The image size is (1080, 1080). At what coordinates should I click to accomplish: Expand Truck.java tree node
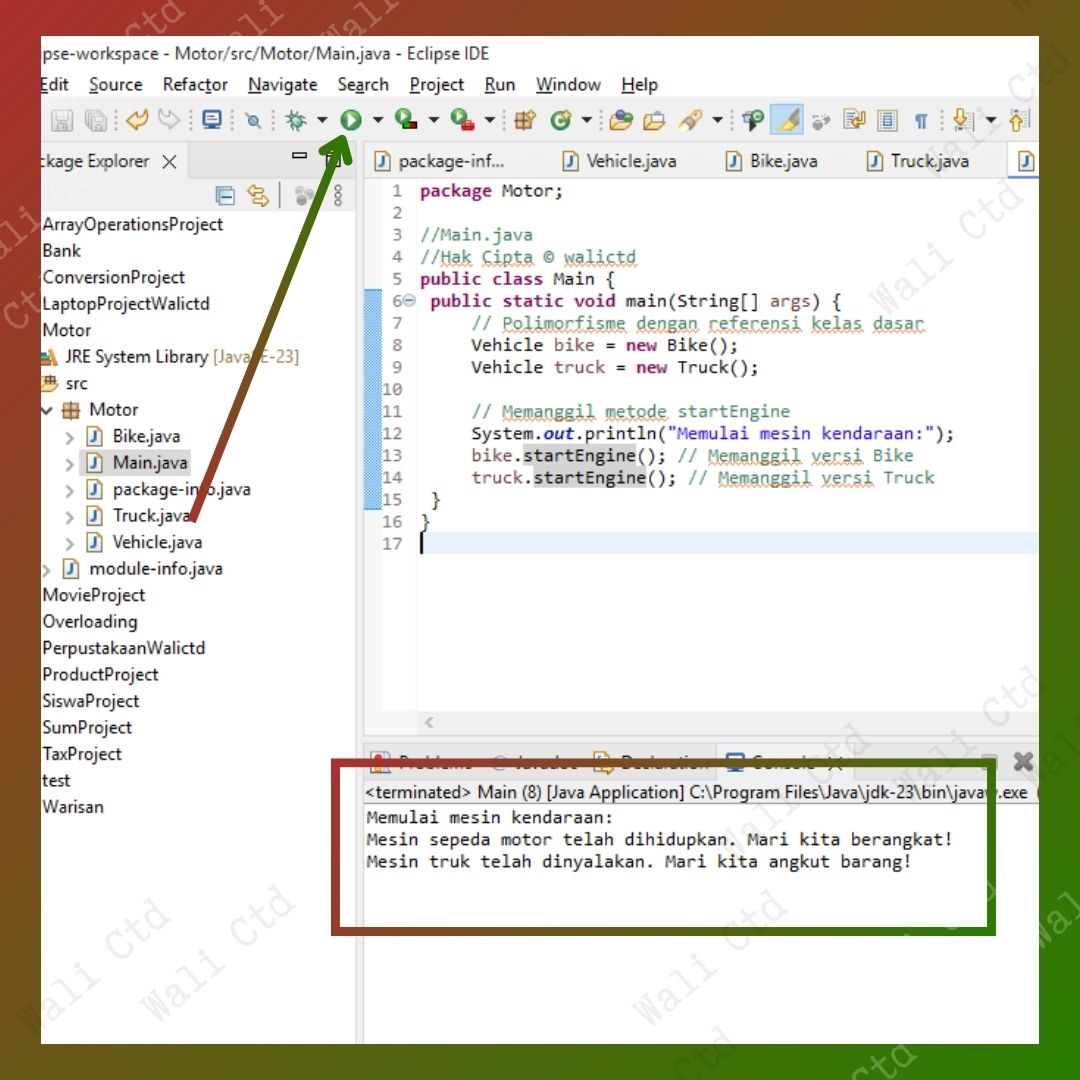(69, 517)
